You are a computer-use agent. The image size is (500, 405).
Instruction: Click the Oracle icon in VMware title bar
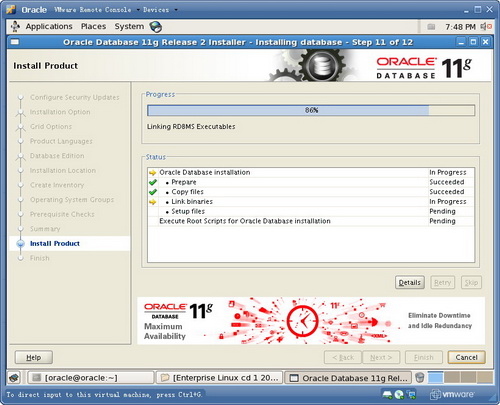(11, 9)
